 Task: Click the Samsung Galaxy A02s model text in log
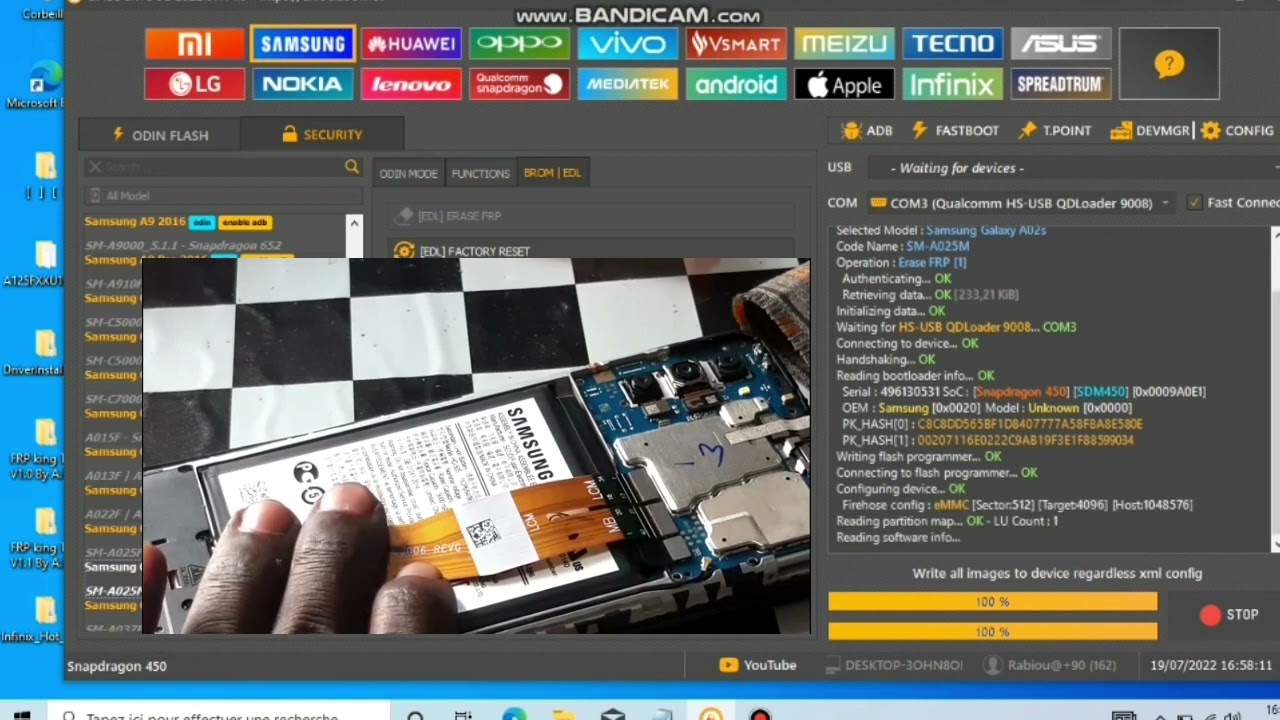pos(986,230)
